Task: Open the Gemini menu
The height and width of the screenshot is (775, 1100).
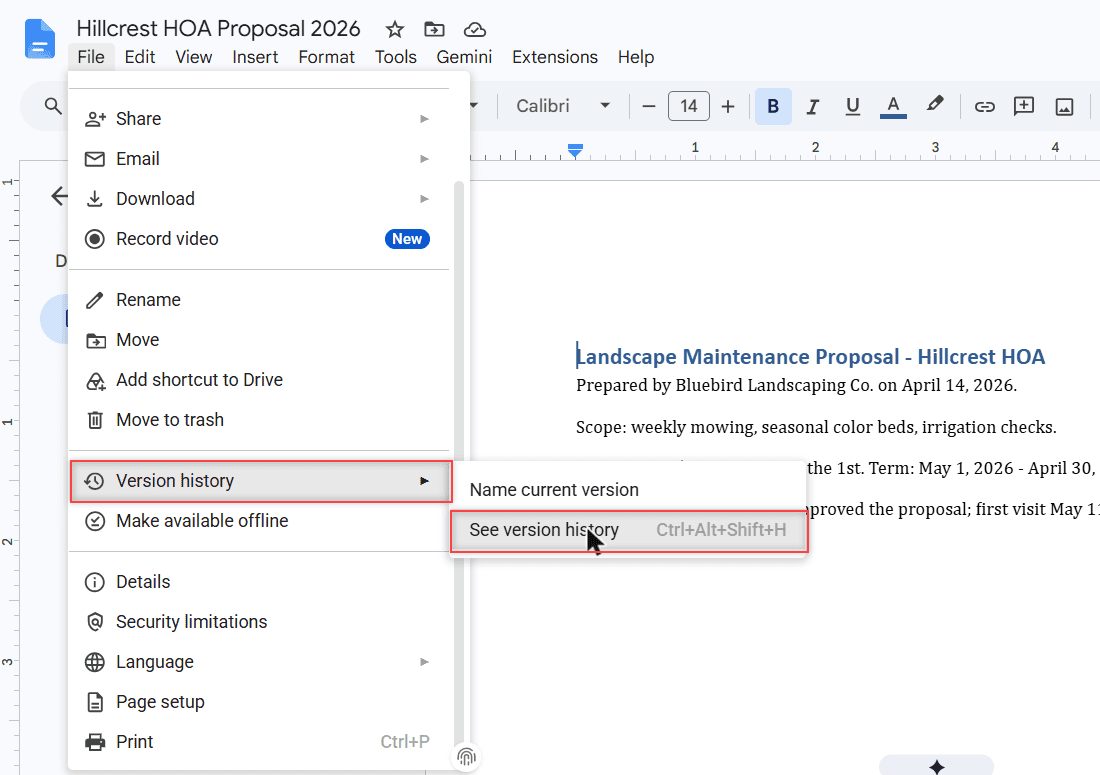Action: tap(464, 57)
